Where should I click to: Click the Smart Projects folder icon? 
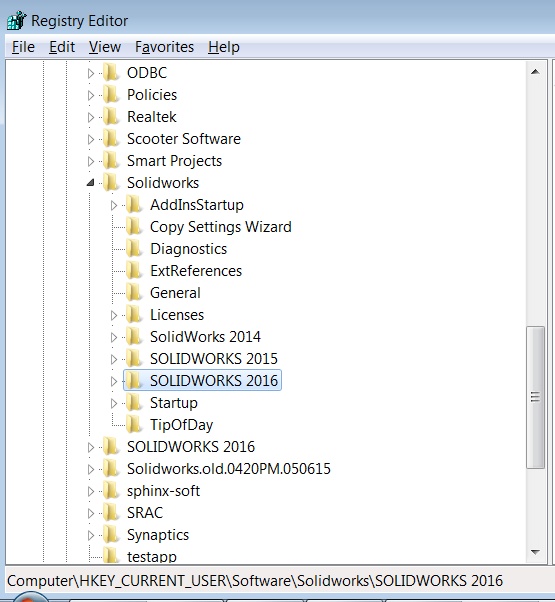coord(111,160)
